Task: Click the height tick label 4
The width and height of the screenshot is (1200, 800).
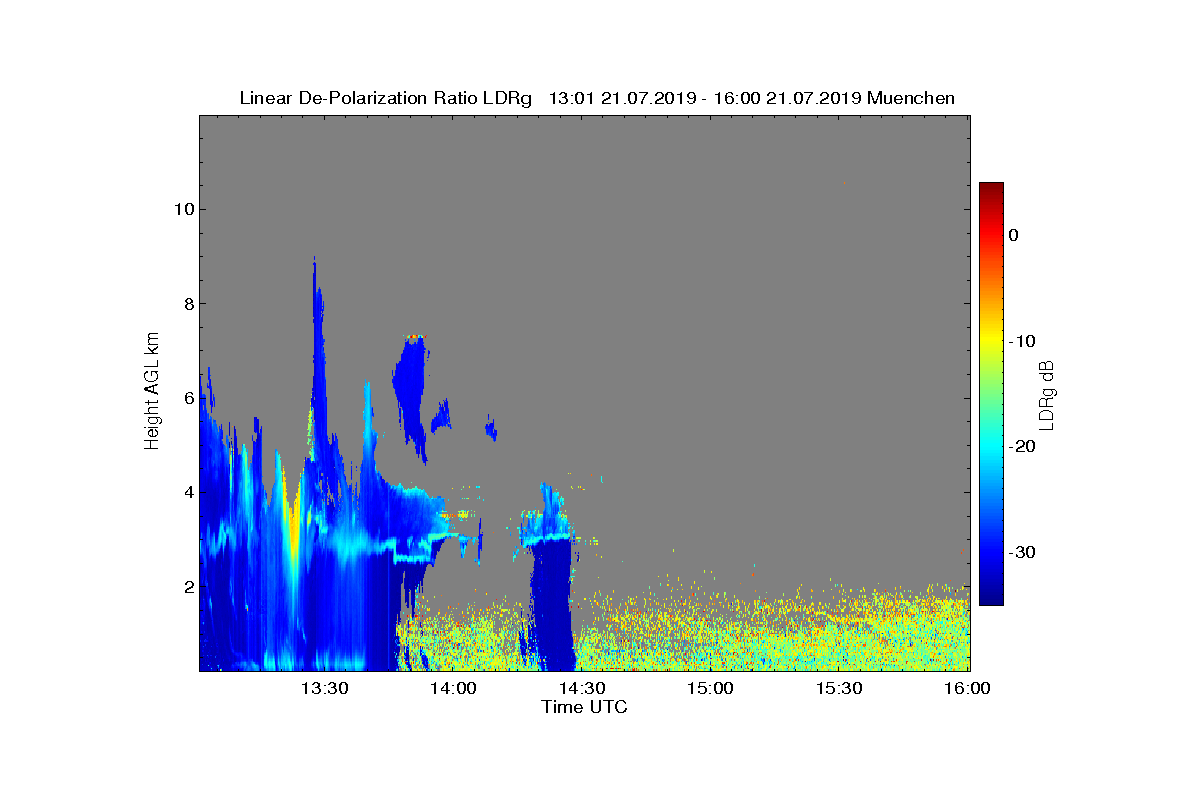Action: (x=188, y=492)
